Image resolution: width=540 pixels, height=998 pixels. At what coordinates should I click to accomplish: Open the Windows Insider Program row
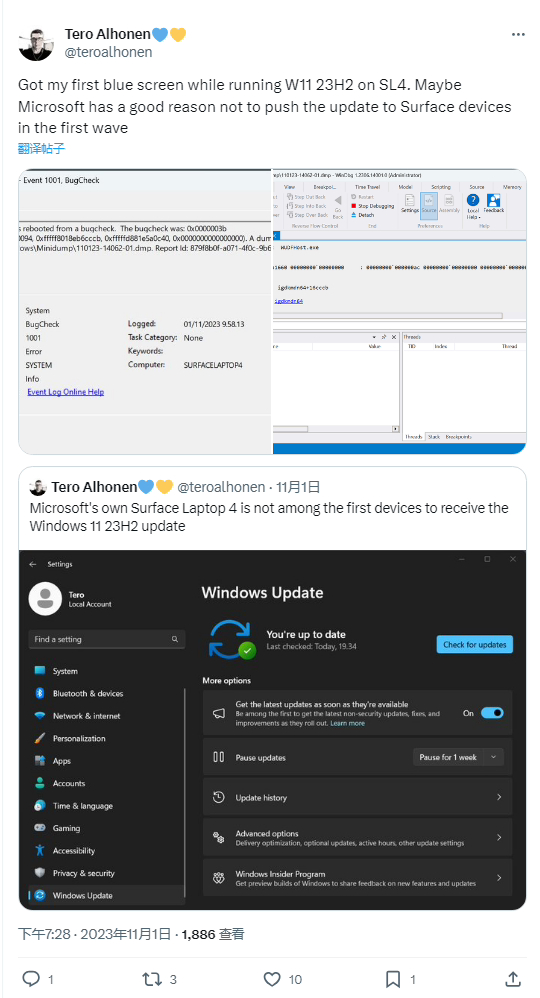tap(358, 878)
